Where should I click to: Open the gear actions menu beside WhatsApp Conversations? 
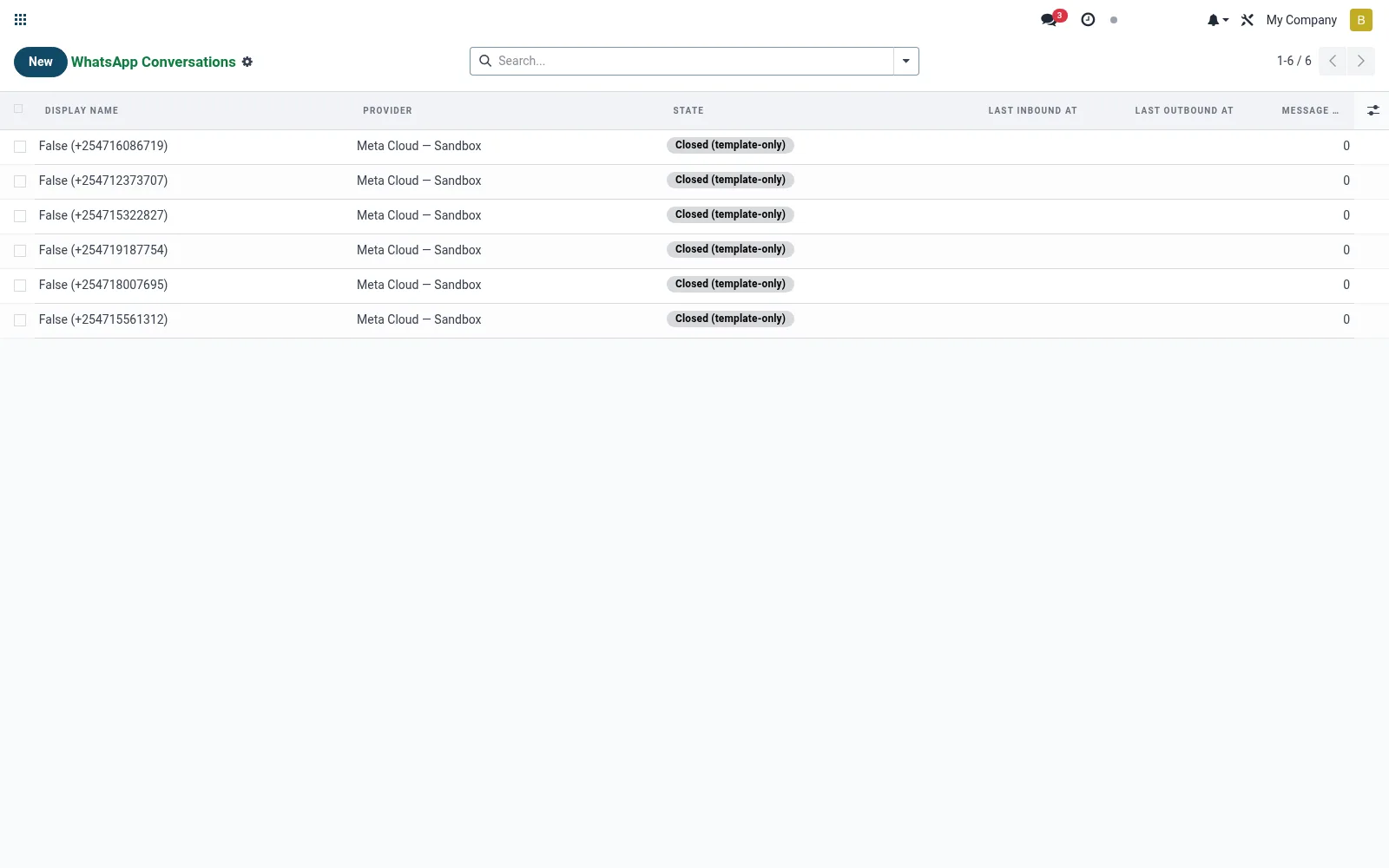(247, 62)
